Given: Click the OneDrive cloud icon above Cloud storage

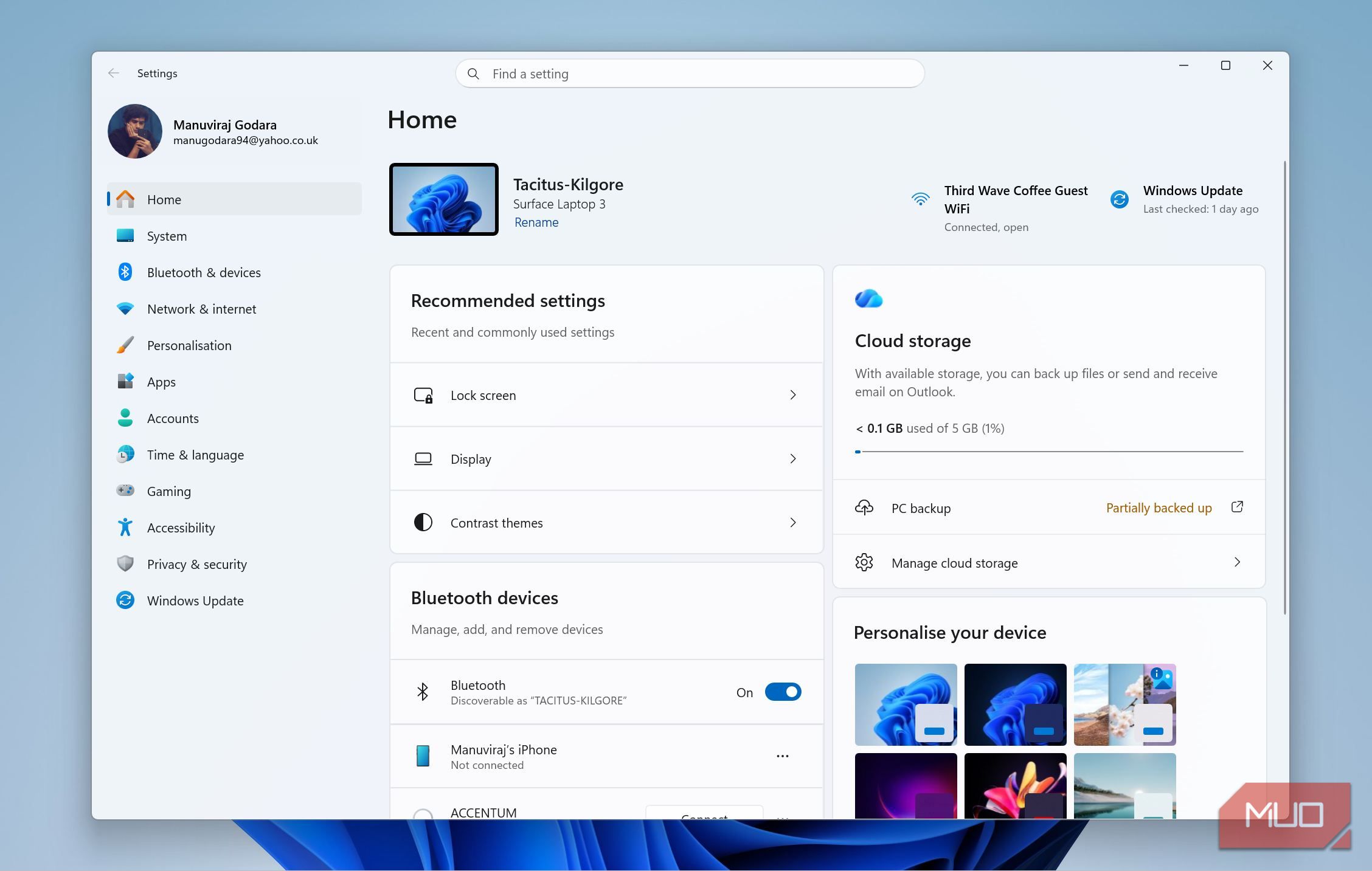Looking at the screenshot, I should [x=868, y=298].
